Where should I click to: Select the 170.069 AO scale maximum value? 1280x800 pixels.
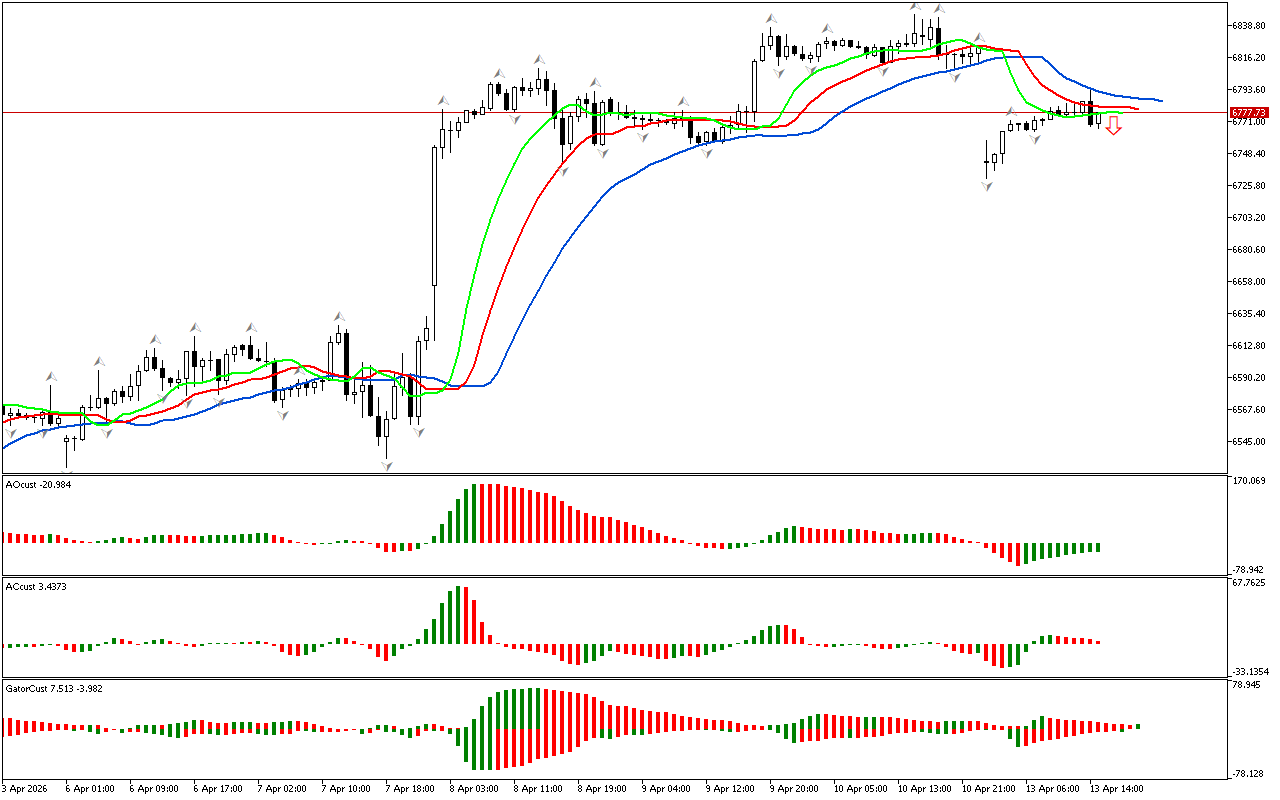pos(1250,482)
